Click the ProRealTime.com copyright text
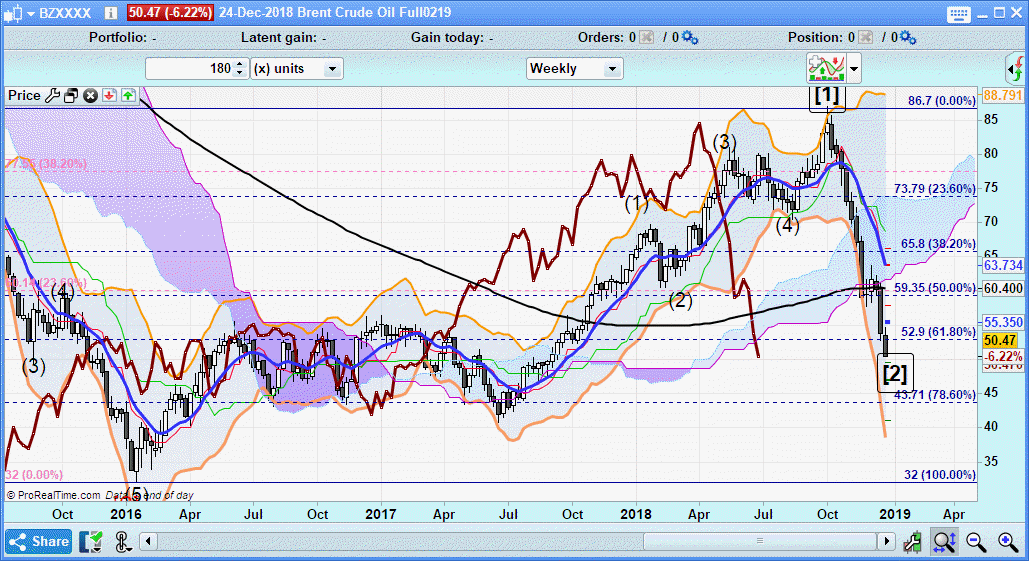 [x=54, y=495]
